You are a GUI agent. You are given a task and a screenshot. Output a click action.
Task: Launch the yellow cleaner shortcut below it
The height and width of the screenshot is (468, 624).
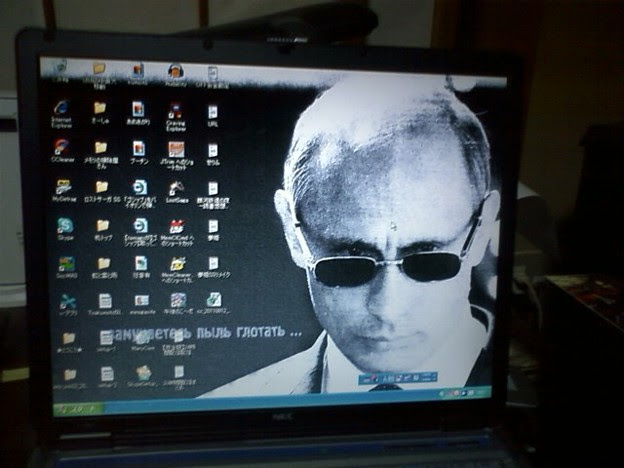click(177, 269)
